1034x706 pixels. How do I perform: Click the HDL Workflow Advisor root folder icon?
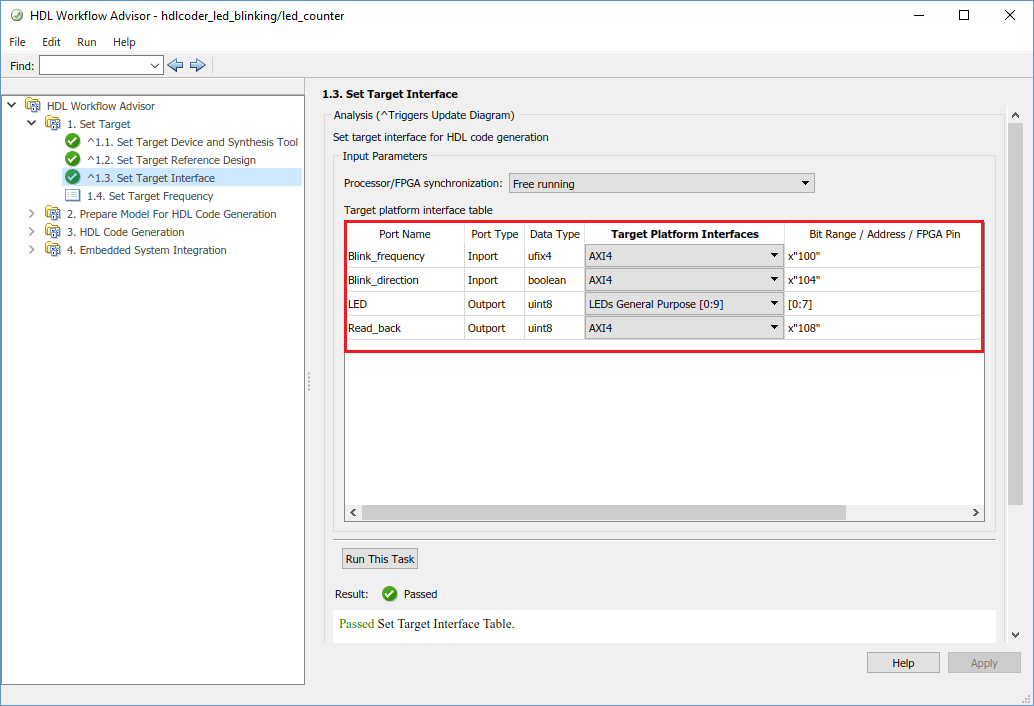(x=33, y=106)
